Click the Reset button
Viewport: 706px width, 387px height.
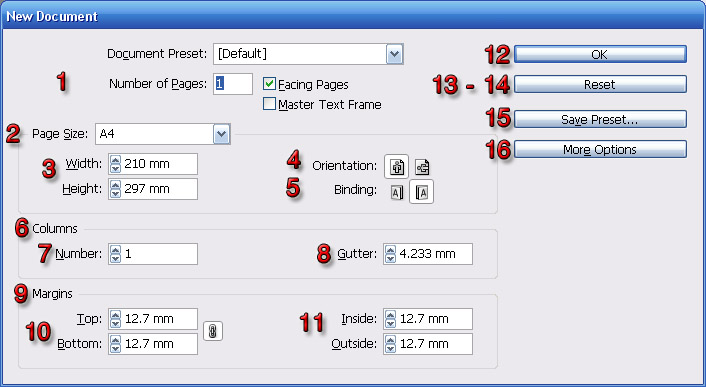600,84
